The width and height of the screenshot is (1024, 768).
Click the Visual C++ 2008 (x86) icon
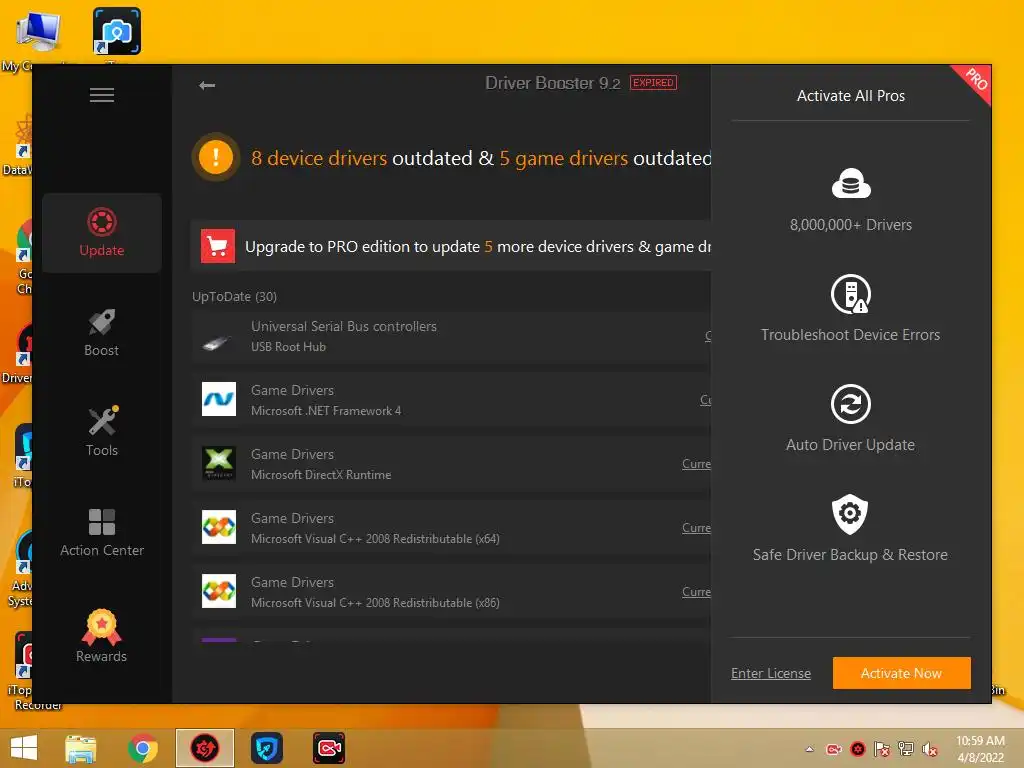[x=219, y=591]
